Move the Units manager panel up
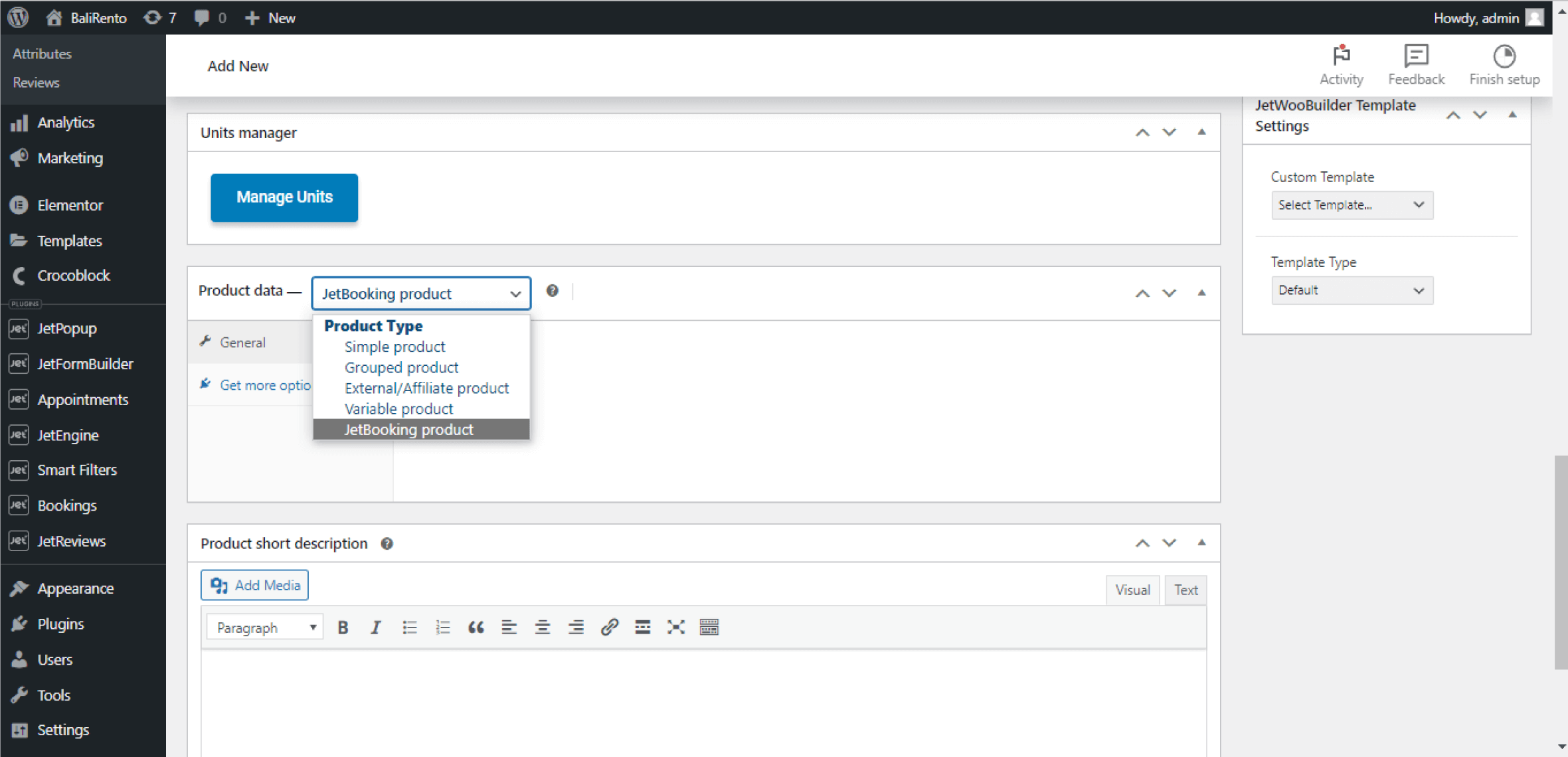Viewport: 1568px width, 757px height. pyautogui.click(x=1142, y=133)
